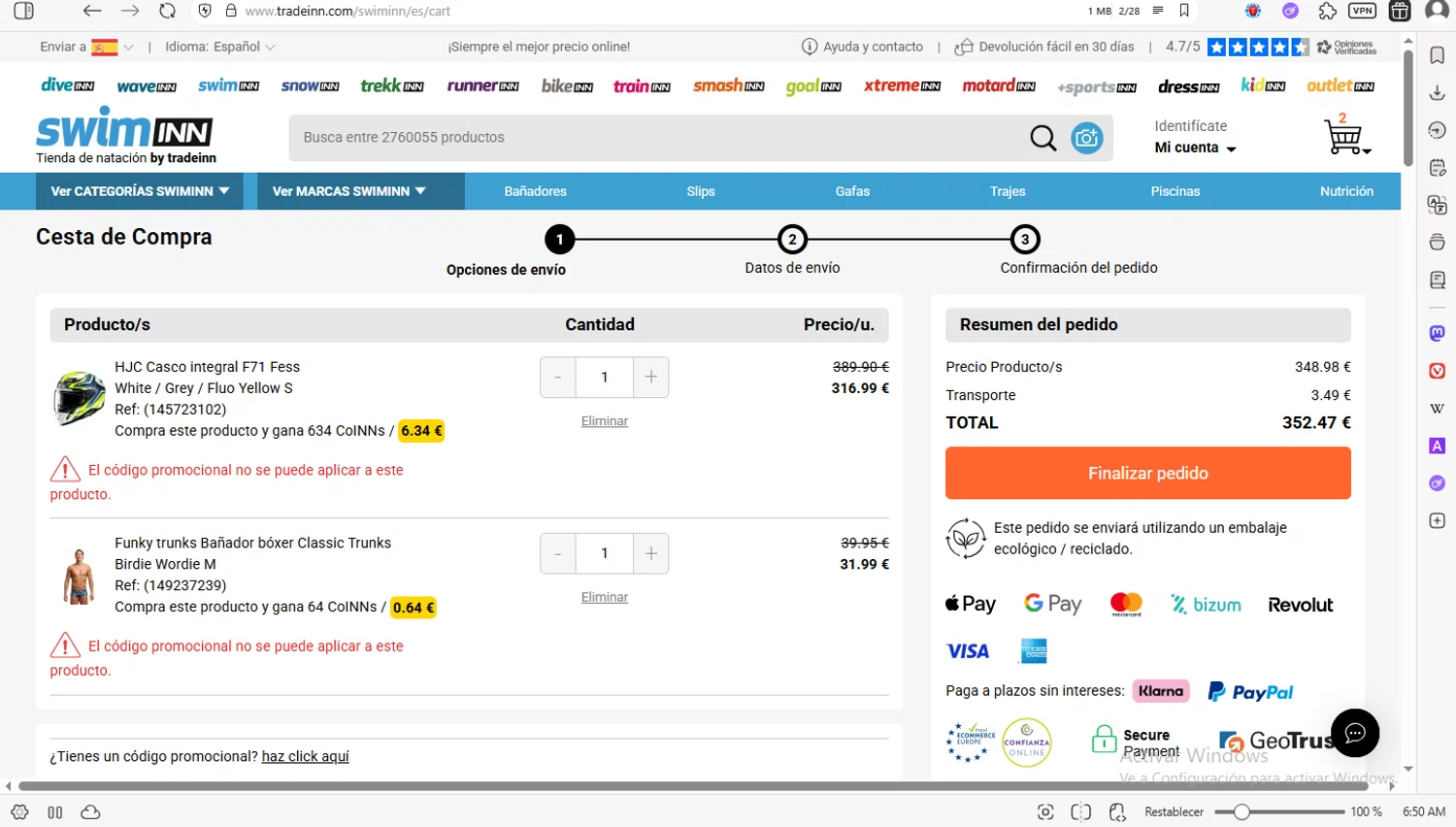Open the tracker blocker shield icon
The width and height of the screenshot is (1456, 827).
pyautogui.click(x=205, y=11)
